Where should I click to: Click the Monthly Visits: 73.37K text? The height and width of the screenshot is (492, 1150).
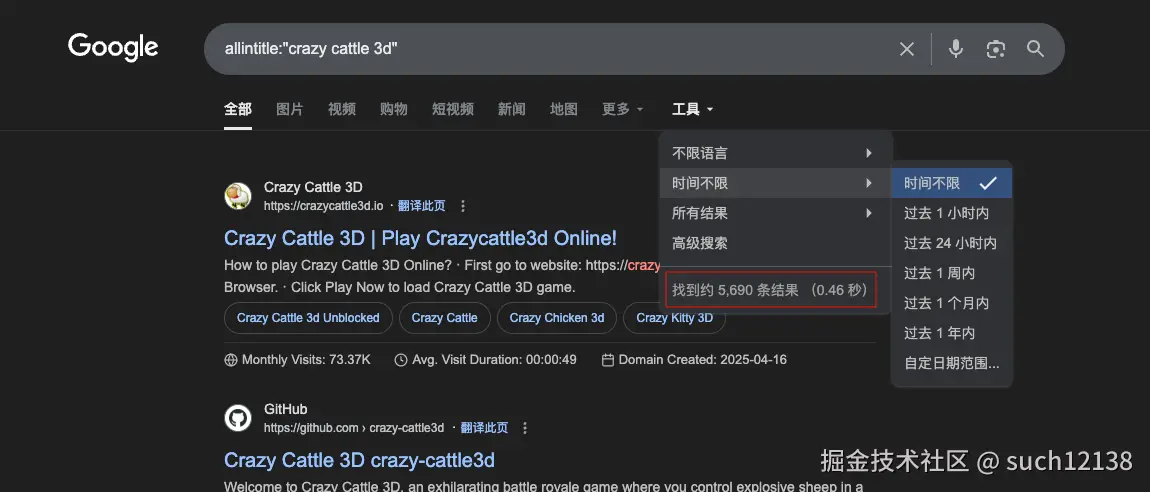(x=306, y=360)
